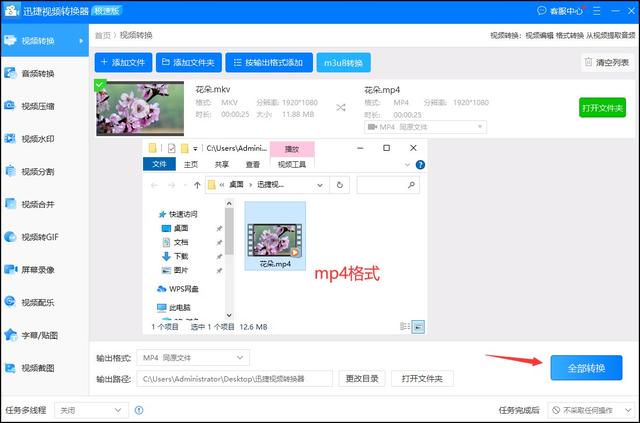The image size is (640, 423).
Task: Open the 视频工具 tab in Explorer
Action: [292, 164]
